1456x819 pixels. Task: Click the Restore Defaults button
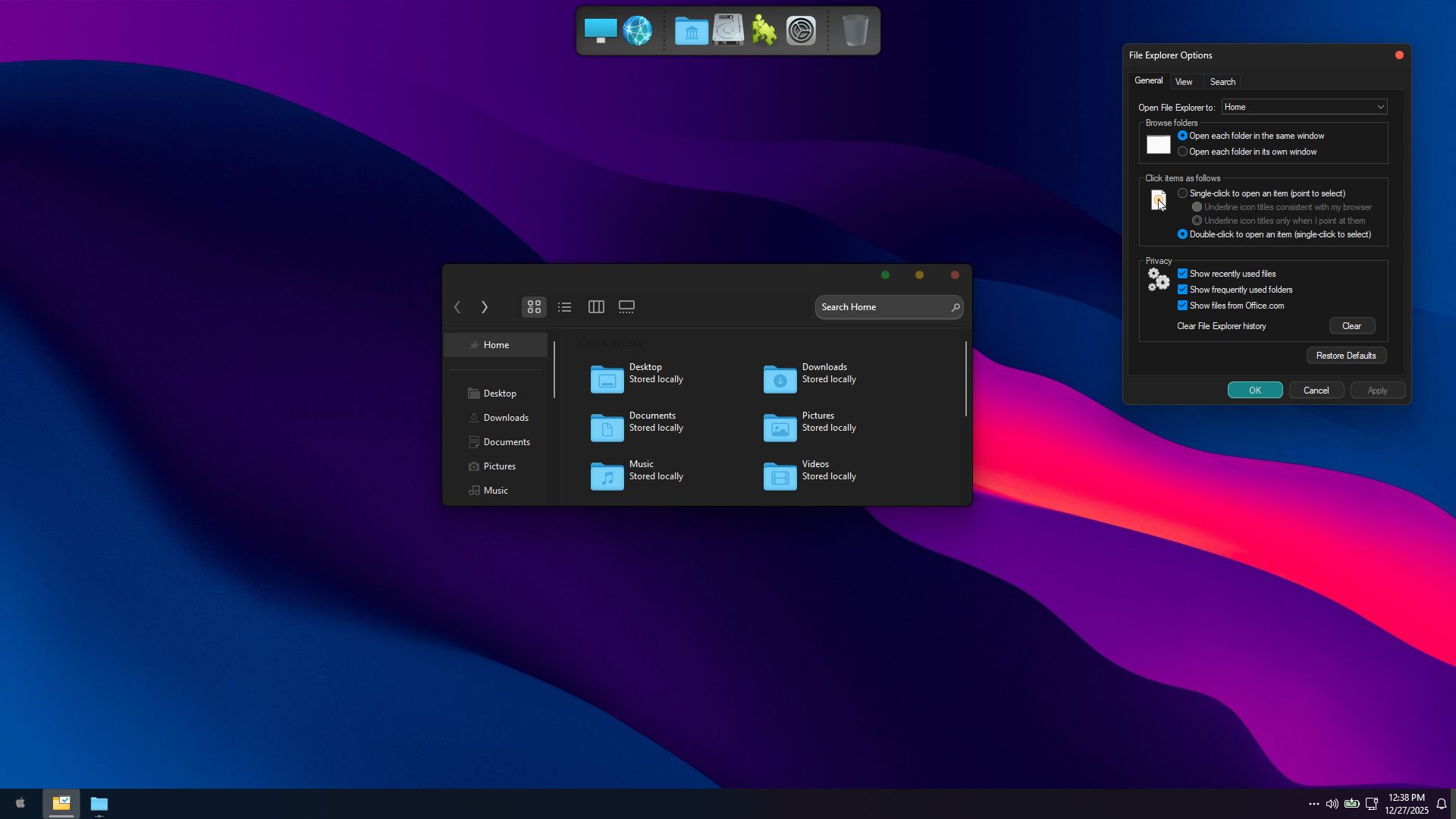1346,356
